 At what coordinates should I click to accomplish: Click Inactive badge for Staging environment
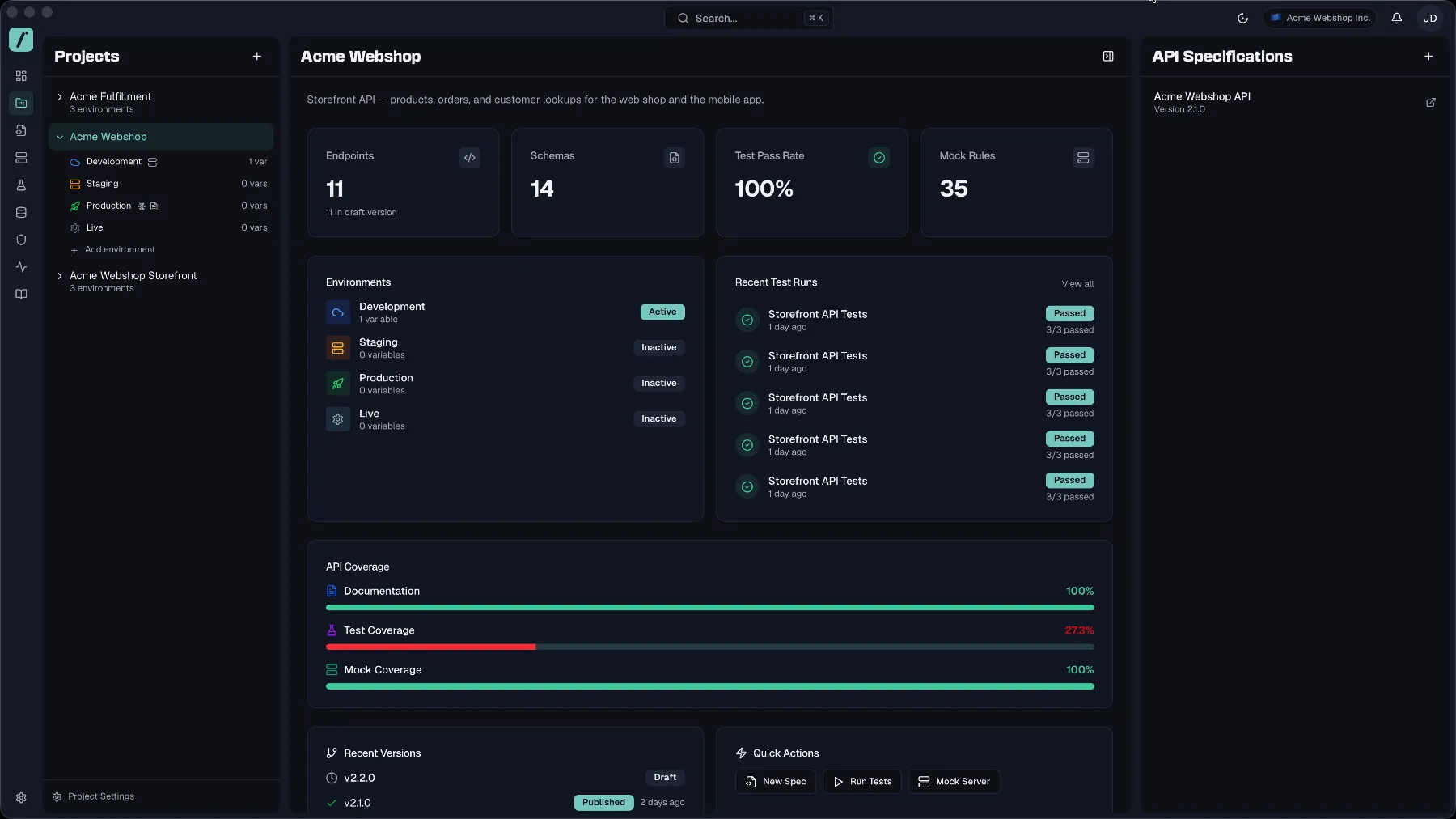(659, 348)
